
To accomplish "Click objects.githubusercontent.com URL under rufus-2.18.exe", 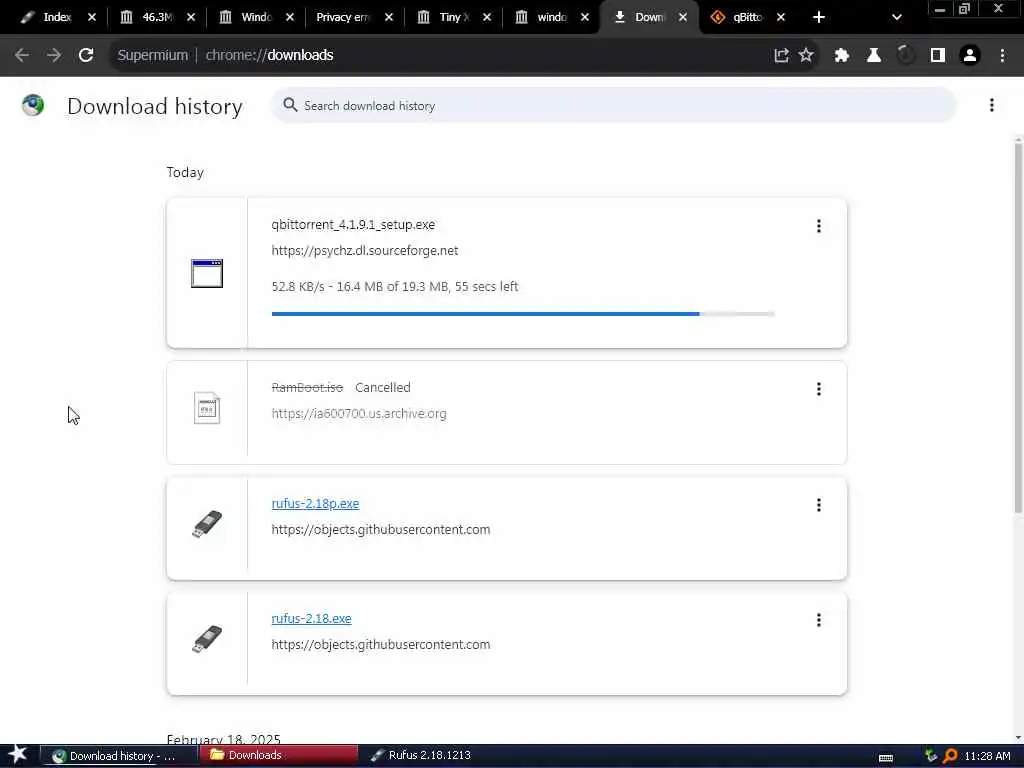I will (x=381, y=644).
